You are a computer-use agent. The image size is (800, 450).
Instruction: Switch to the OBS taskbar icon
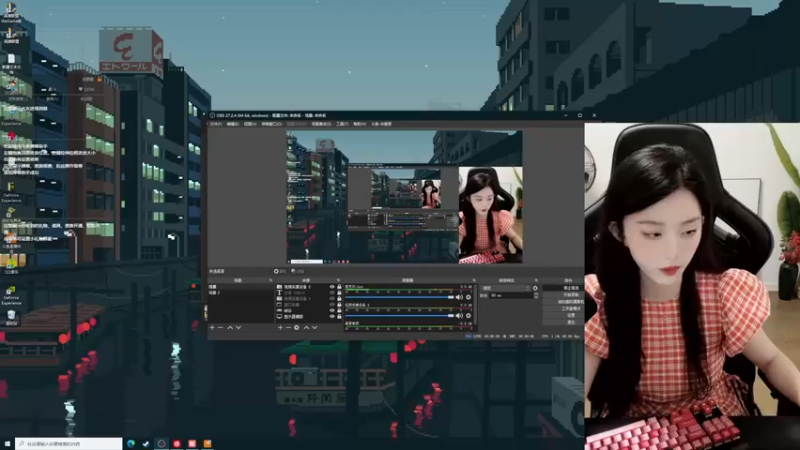pos(161,444)
